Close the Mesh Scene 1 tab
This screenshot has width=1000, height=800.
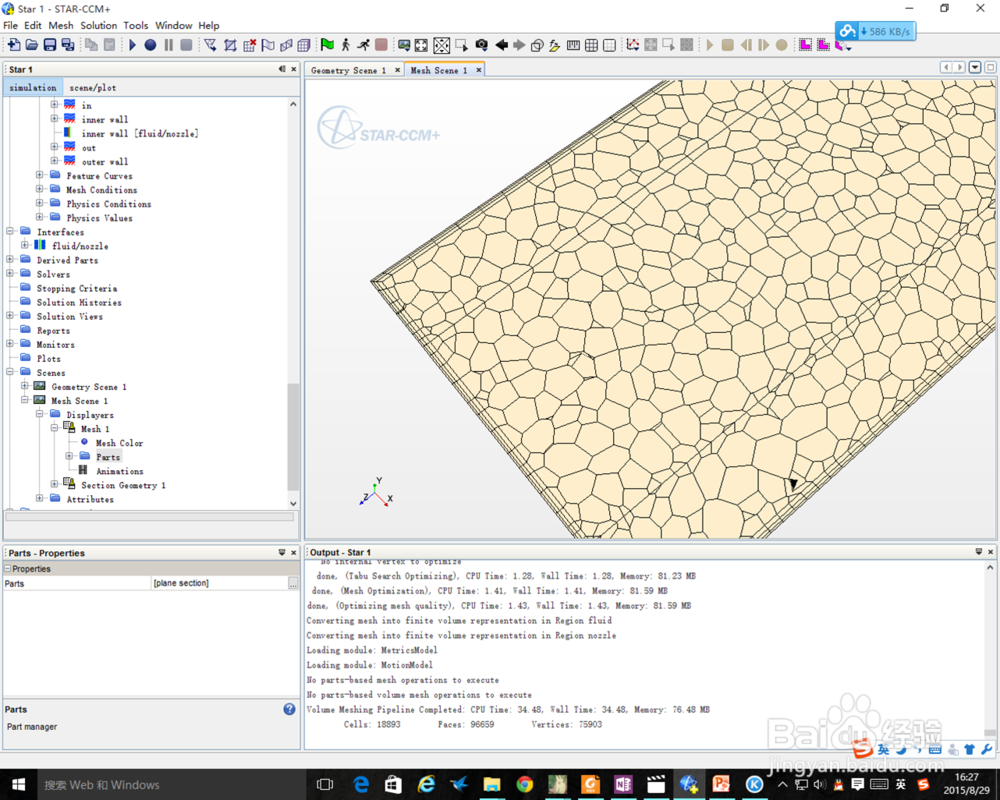[x=478, y=70]
